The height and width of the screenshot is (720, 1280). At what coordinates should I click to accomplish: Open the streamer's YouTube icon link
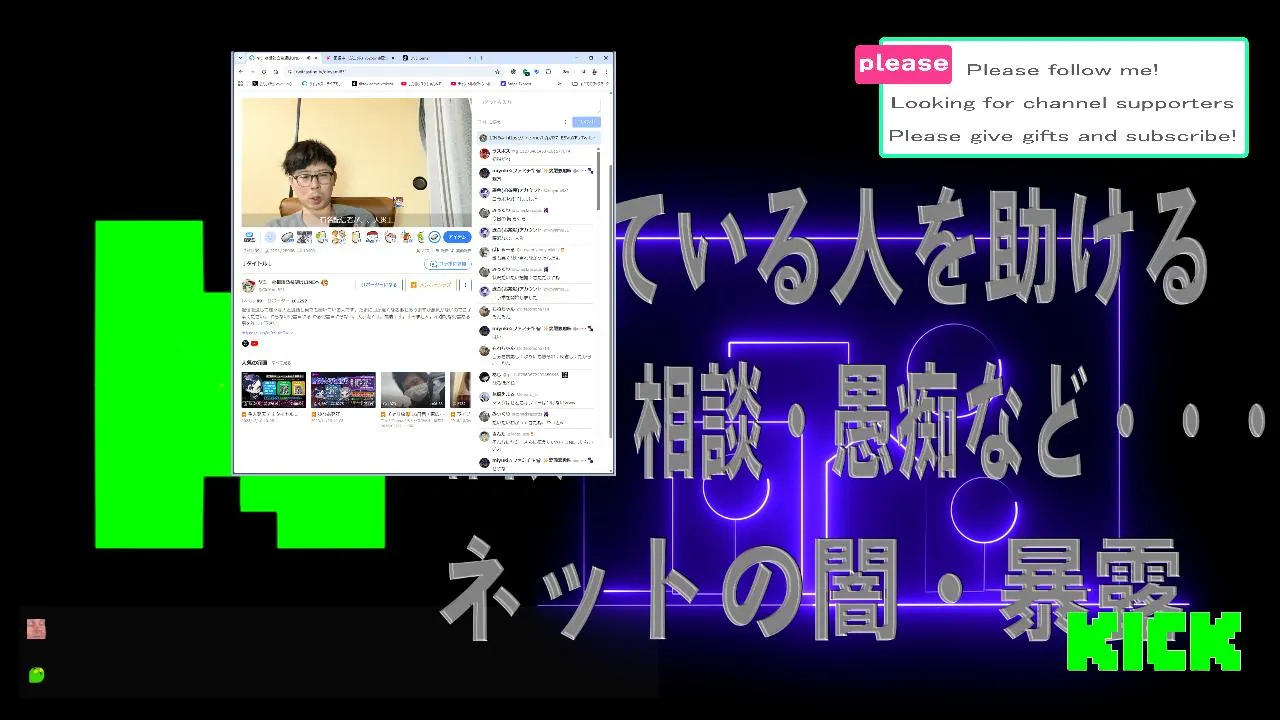(x=254, y=343)
